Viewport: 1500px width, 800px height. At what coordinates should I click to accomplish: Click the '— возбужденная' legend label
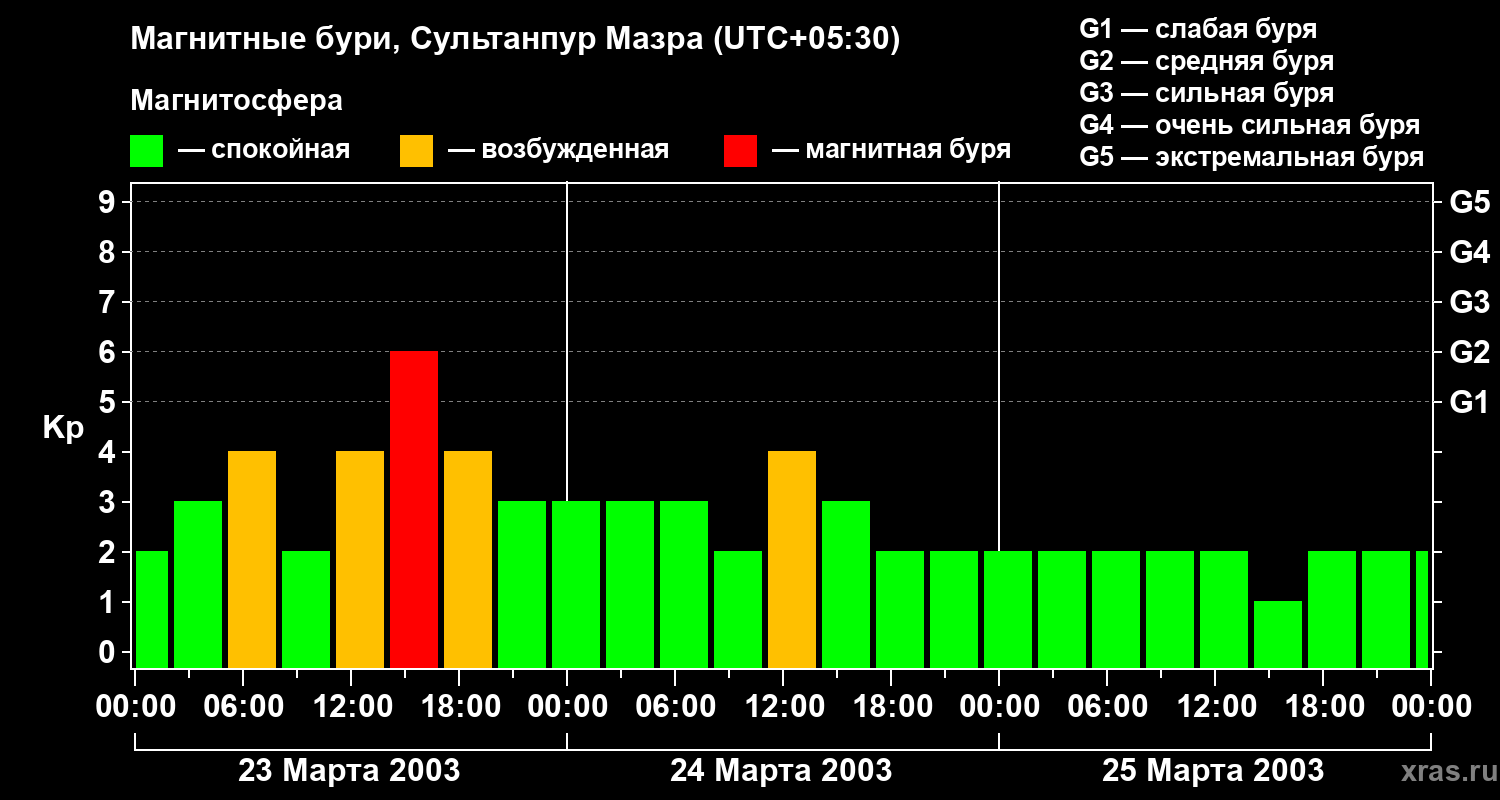tap(559, 151)
